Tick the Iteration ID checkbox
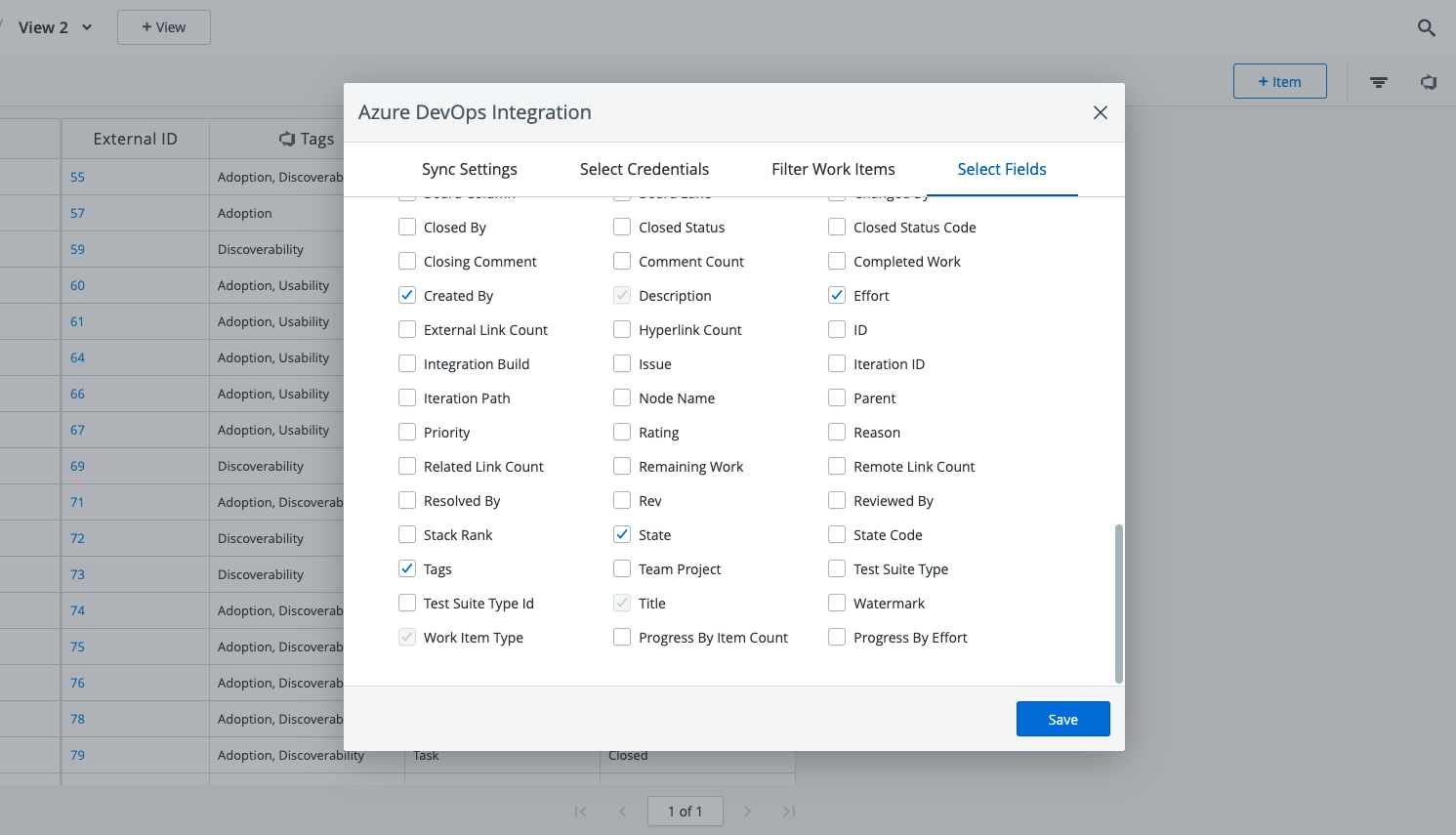1456x835 pixels. [x=837, y=363]
